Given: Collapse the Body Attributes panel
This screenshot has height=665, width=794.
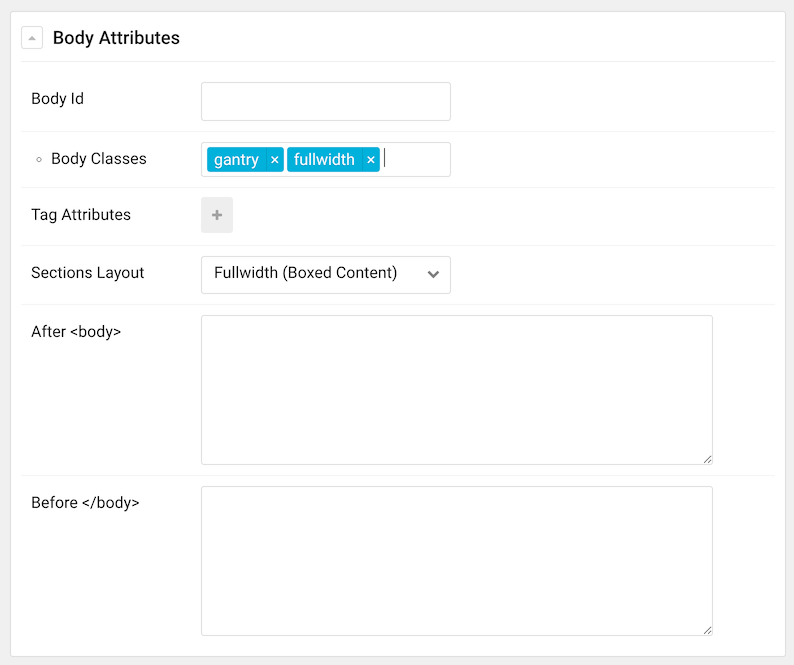Looking at the screenshot, I should pyautogui.click(x=32, y=38).
